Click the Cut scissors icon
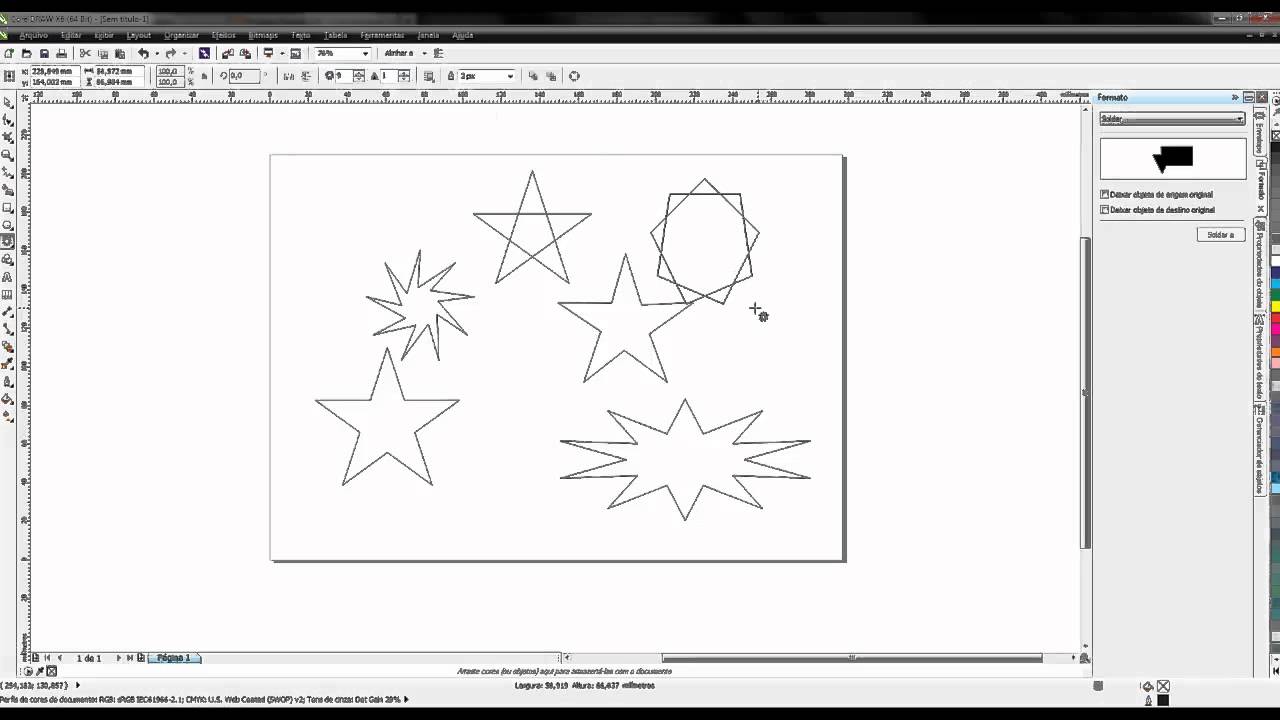Screen dimensions: 1280x720 click(x=85, y=53)
